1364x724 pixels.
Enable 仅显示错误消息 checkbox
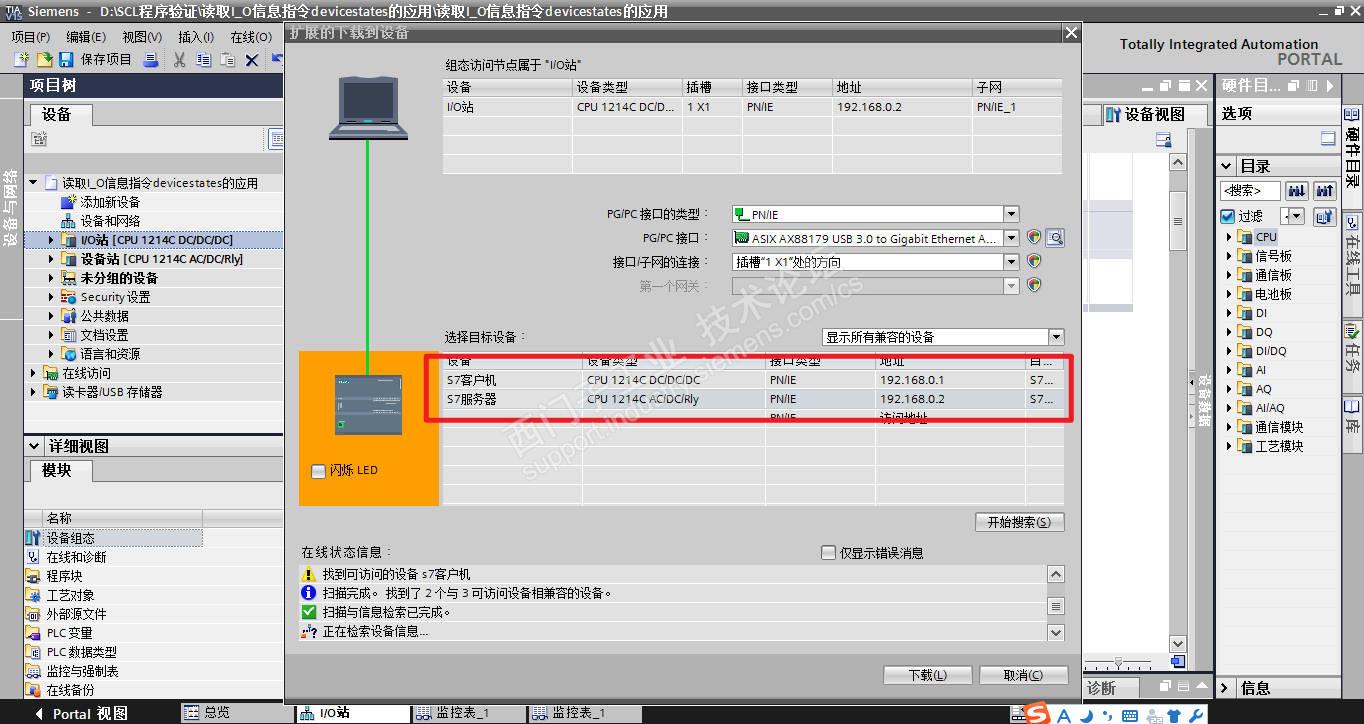(x=828, y=552)
